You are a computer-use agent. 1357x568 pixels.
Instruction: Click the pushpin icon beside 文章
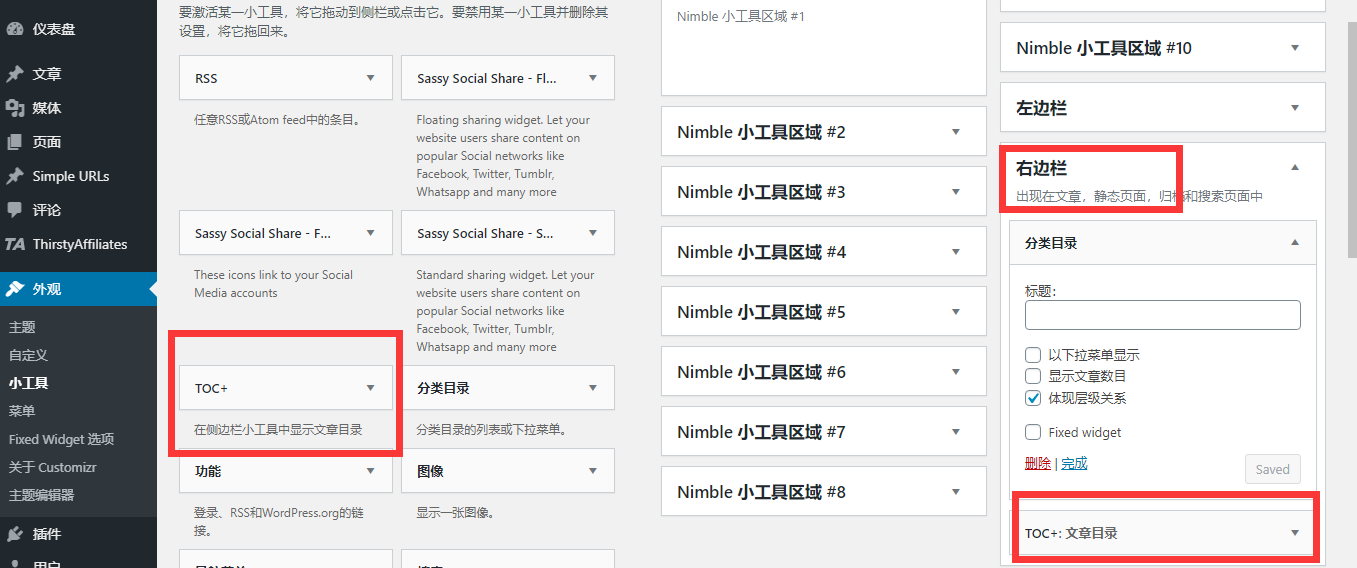tap(15, 74)
